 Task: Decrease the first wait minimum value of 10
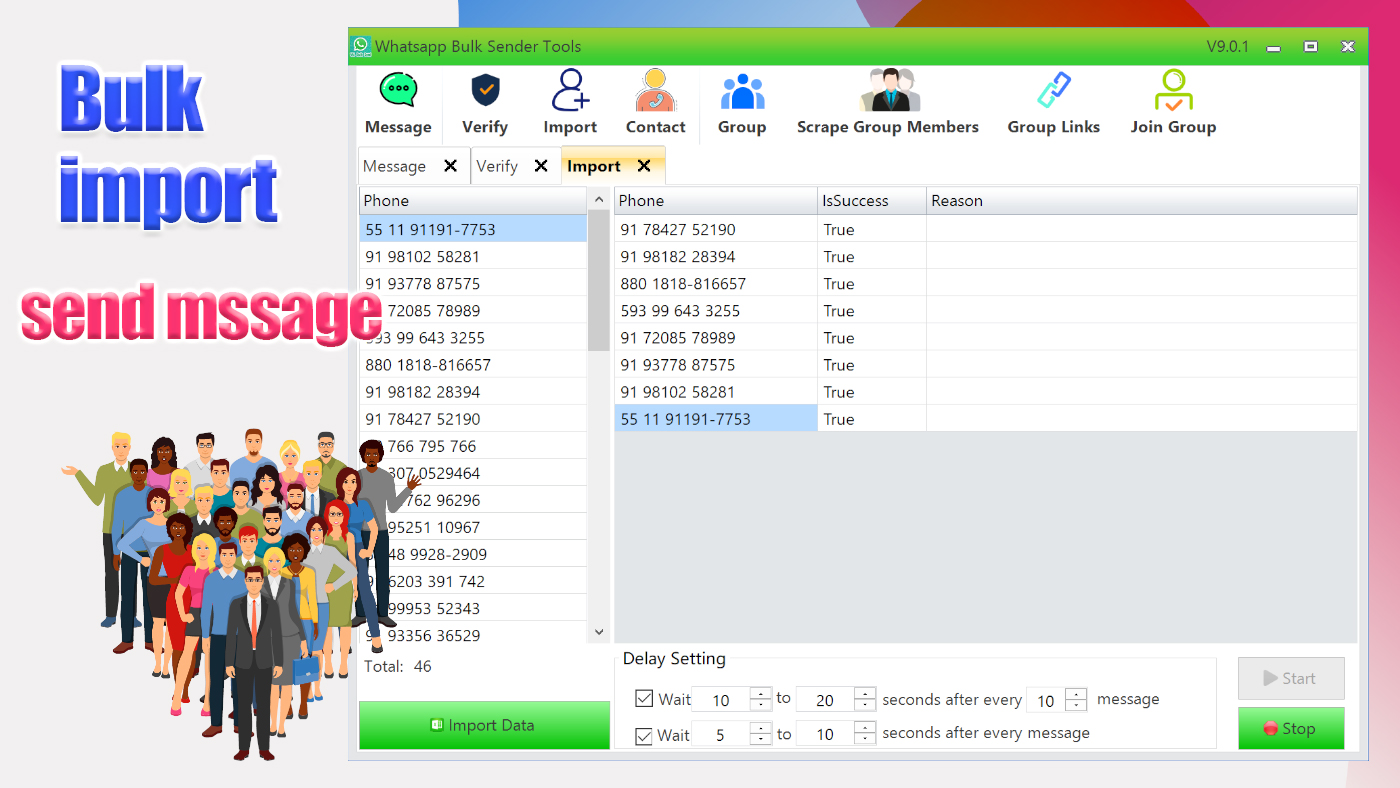pos(761,705)
